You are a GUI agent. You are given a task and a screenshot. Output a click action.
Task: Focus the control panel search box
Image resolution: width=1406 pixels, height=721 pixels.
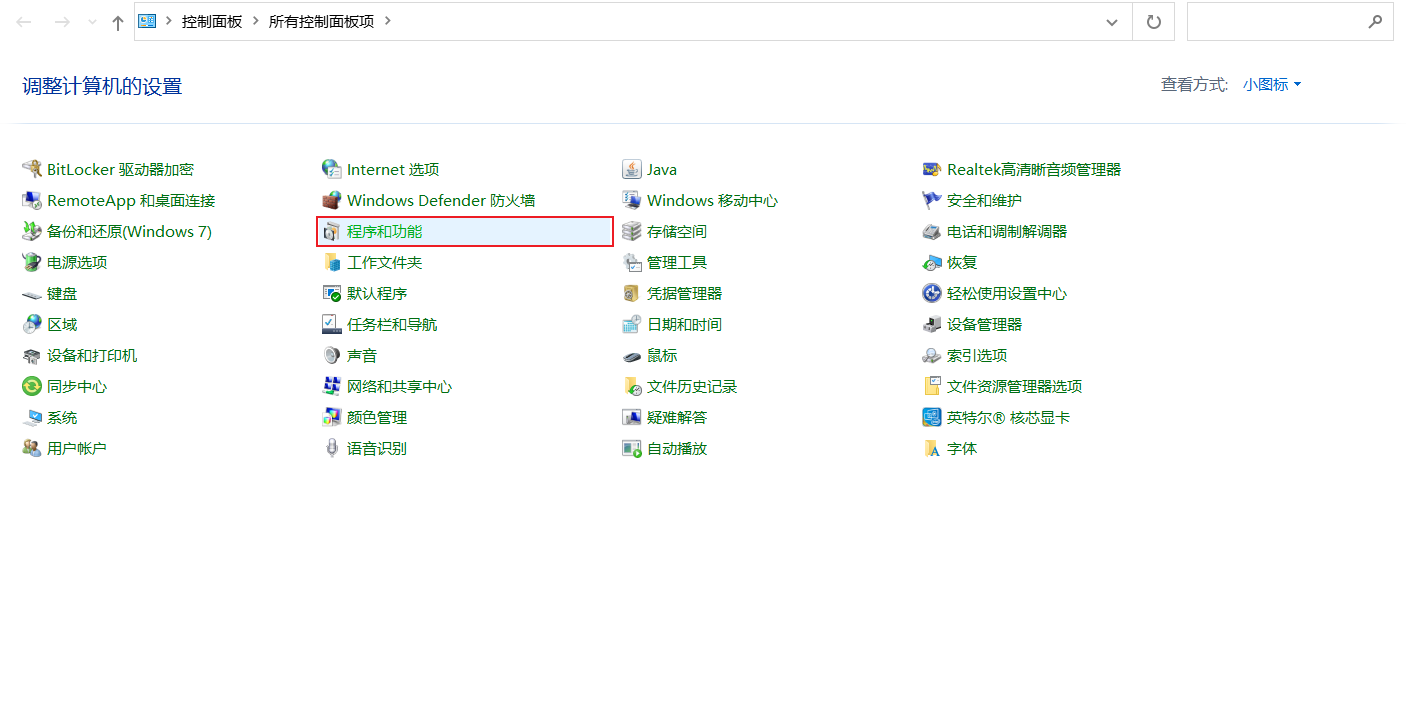[1290, 22]
